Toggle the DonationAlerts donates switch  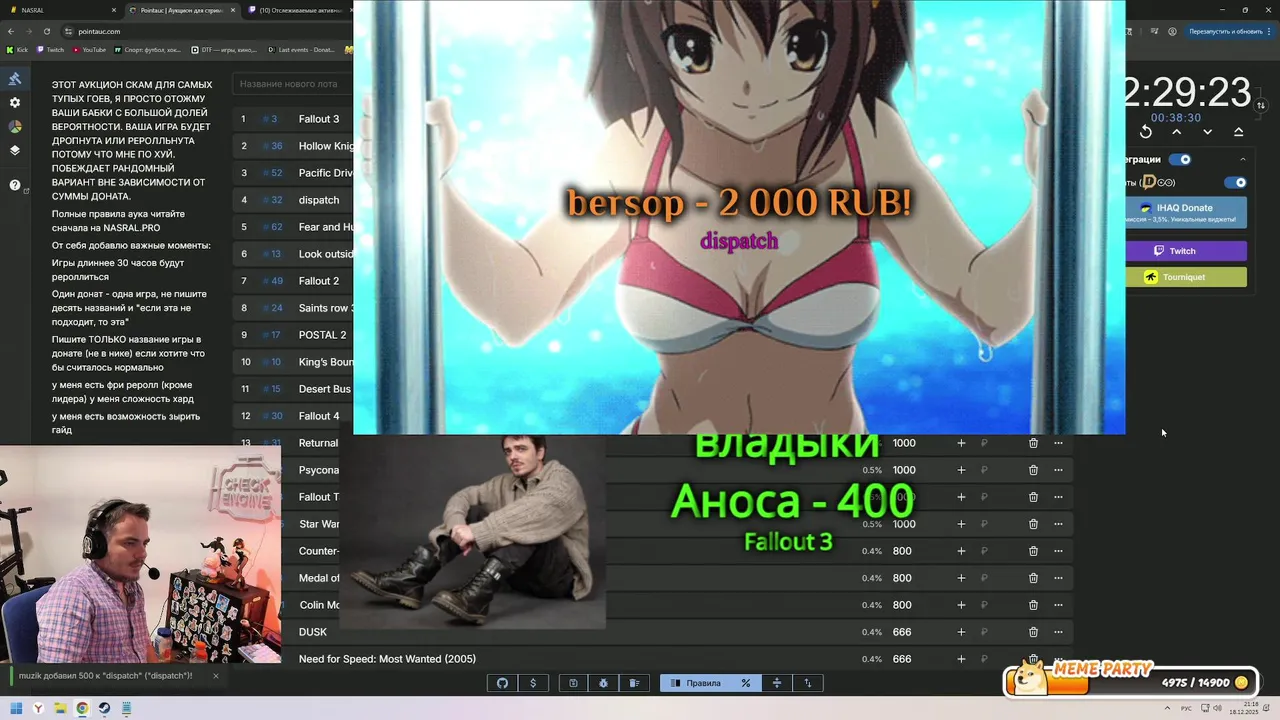[x=1236, y=182]
